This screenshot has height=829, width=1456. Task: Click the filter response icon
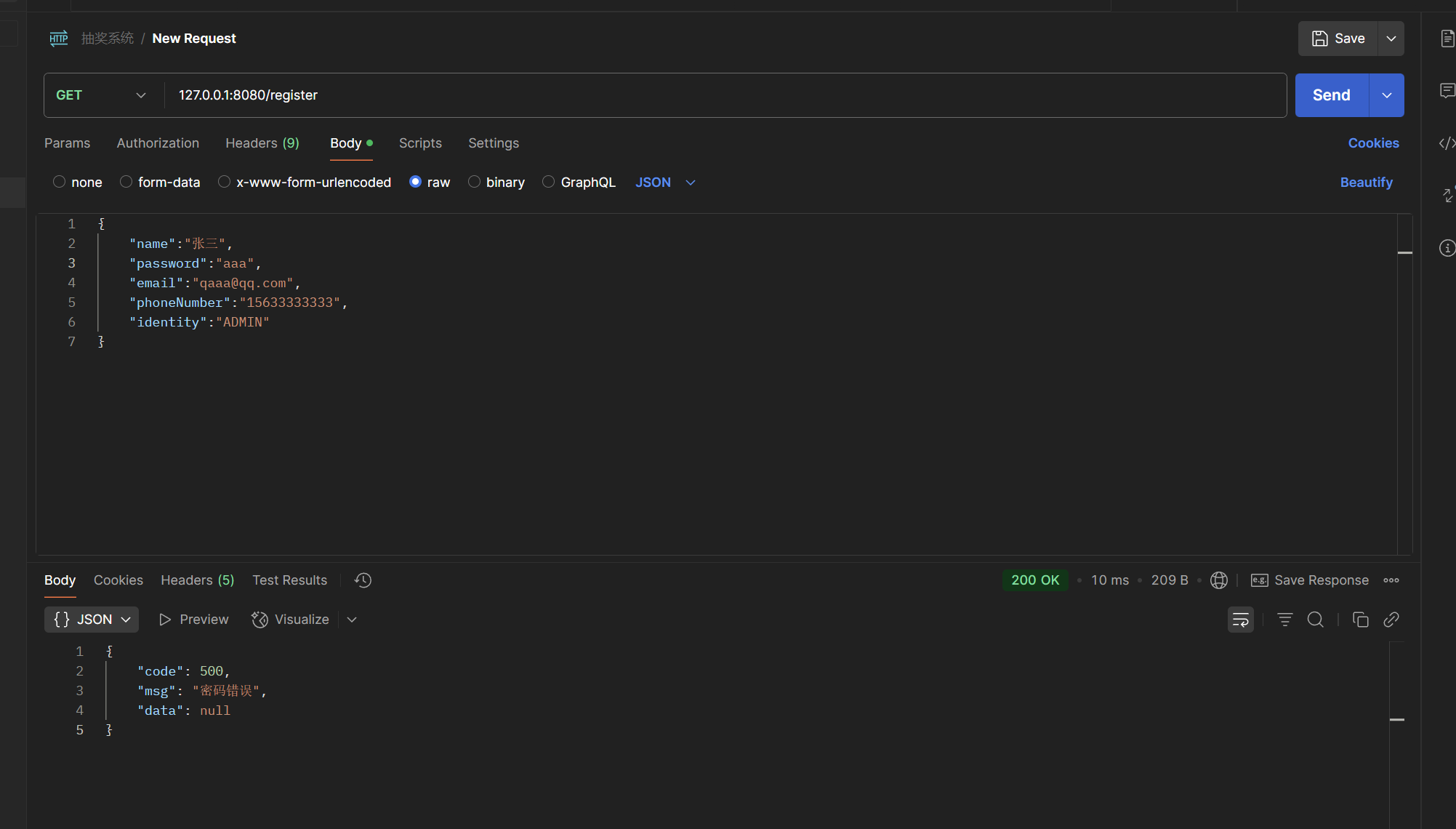point(1284,620)
